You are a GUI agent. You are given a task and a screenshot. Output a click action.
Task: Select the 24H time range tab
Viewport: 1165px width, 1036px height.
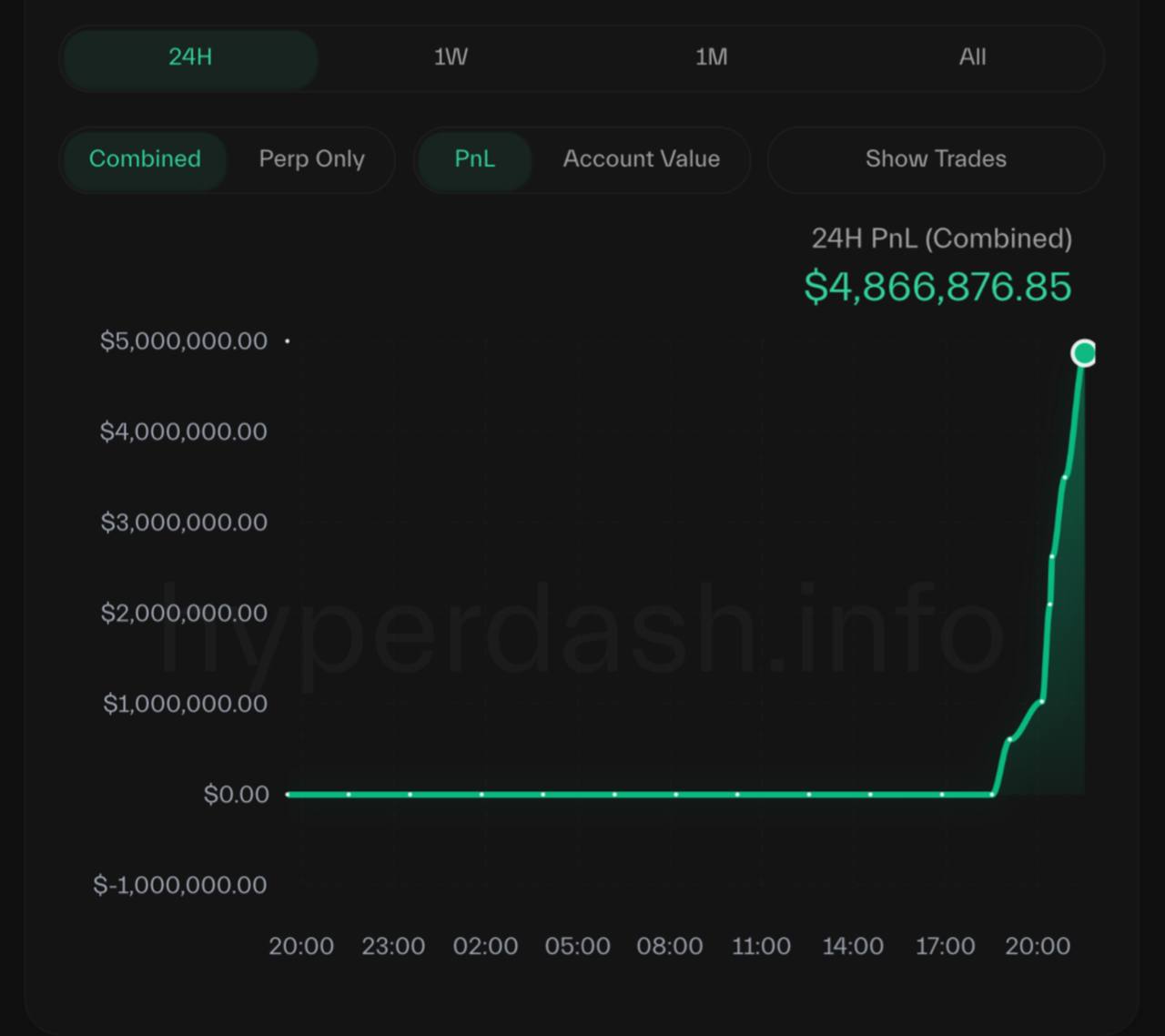190,57
